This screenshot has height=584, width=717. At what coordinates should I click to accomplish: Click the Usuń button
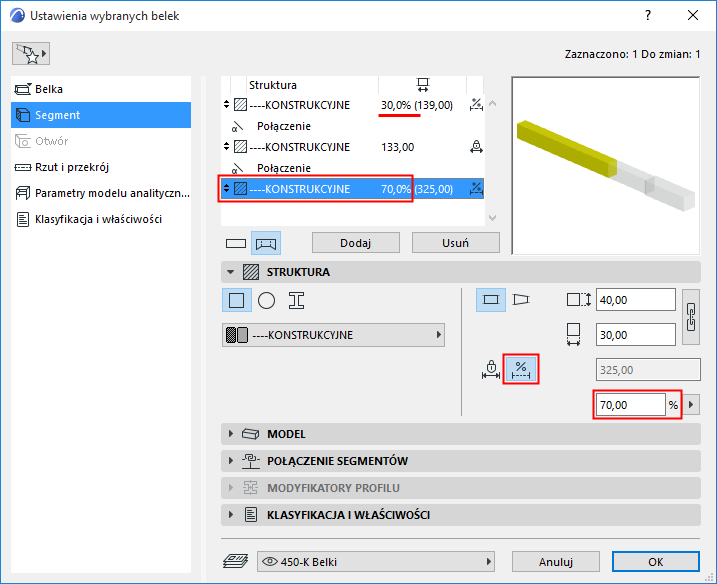[455, 243]
